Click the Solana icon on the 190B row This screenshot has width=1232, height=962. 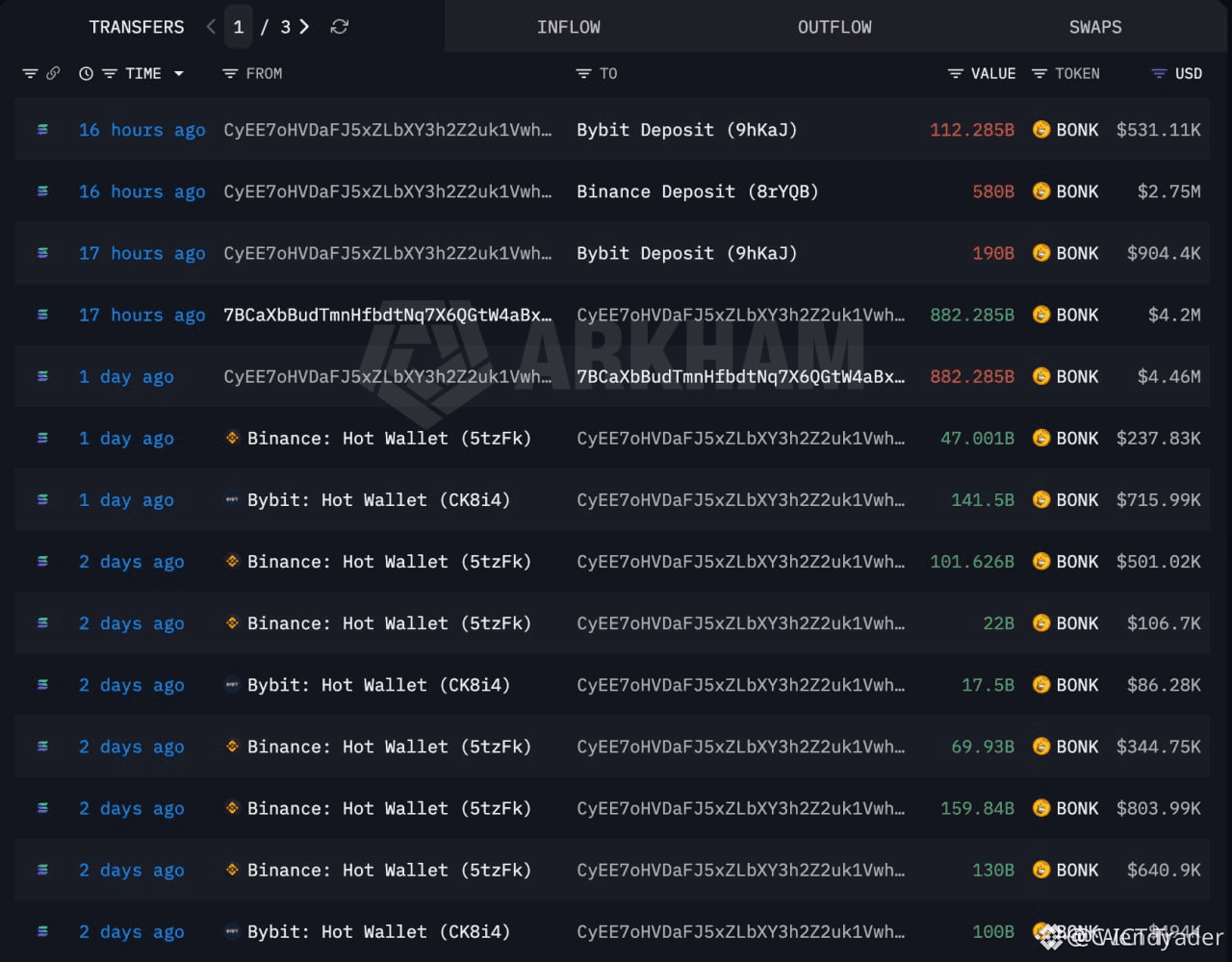42,253
